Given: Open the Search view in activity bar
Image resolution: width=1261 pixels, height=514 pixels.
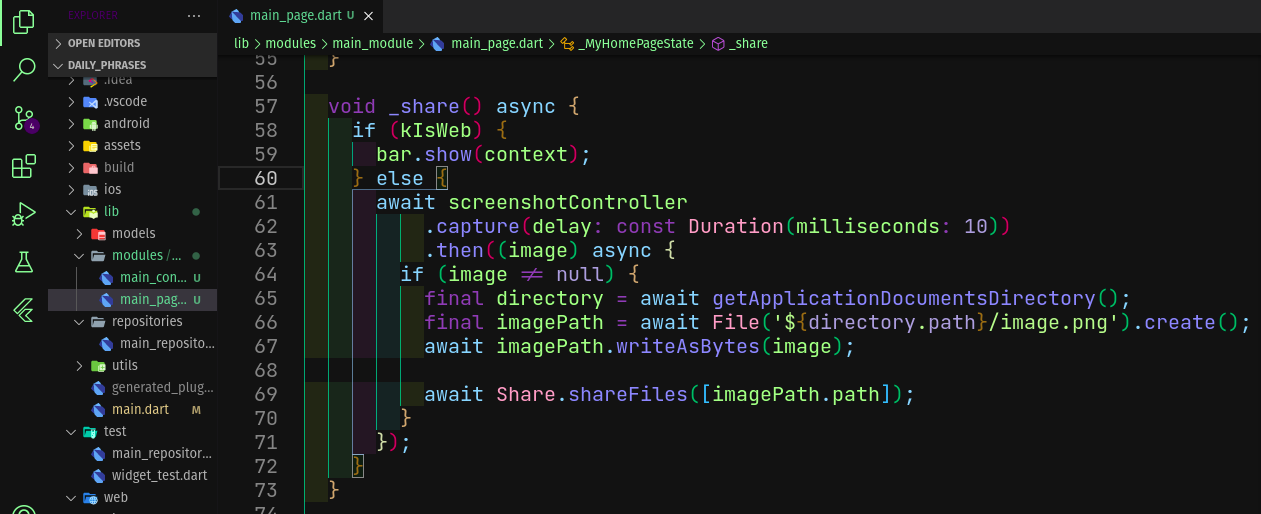Looking at the screenshot, I should click(24, 71).
